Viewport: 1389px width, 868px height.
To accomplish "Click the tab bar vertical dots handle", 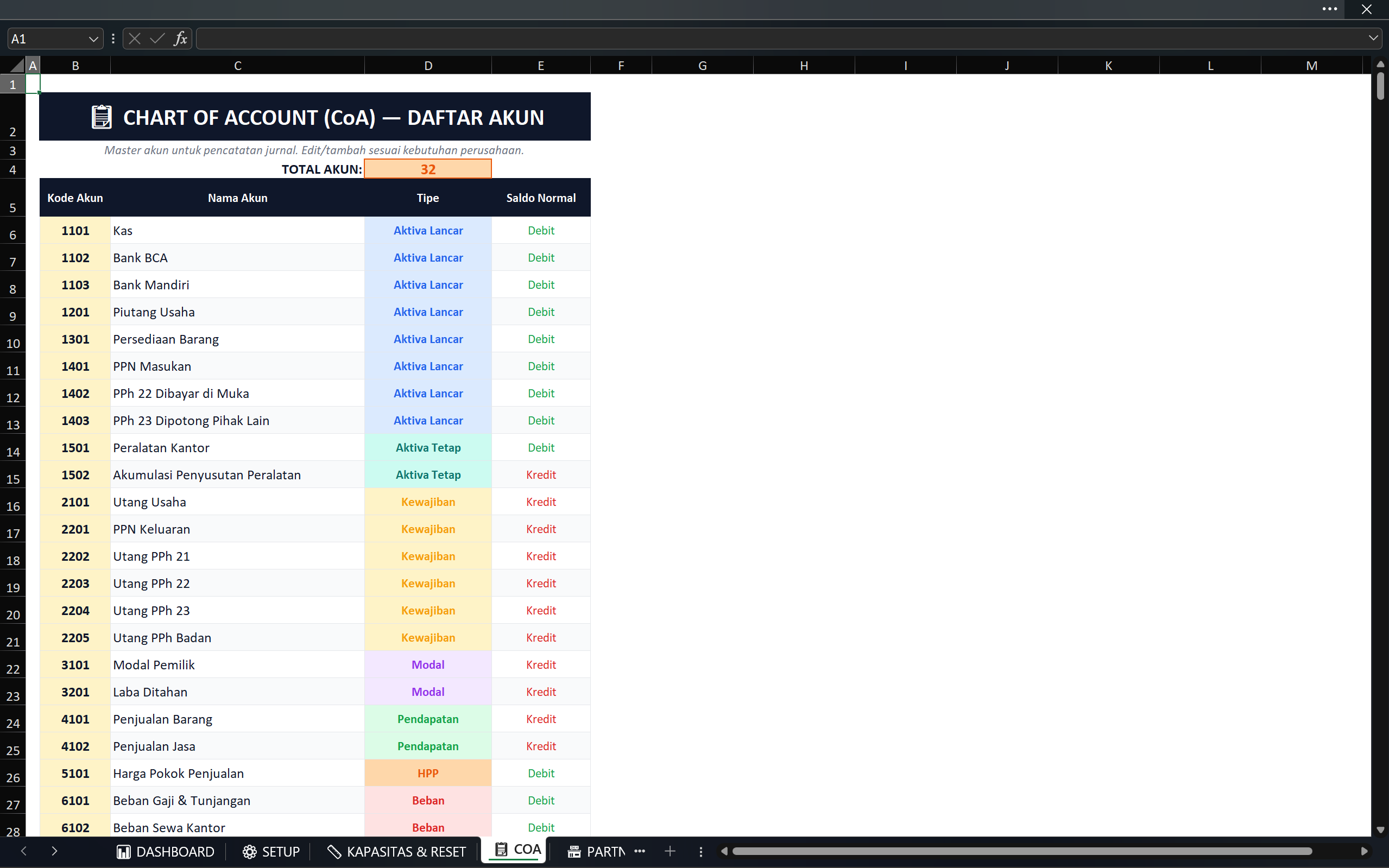I will click(700, 851).
